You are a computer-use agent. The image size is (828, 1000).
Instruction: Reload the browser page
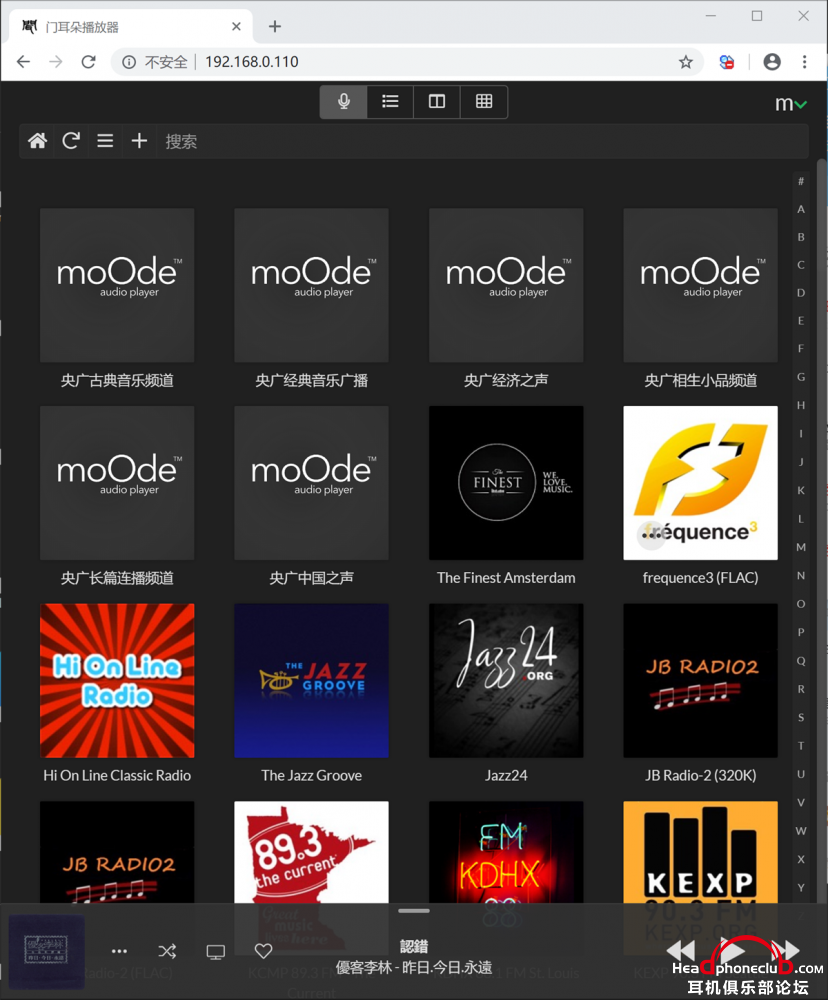[x=88, y=62]
